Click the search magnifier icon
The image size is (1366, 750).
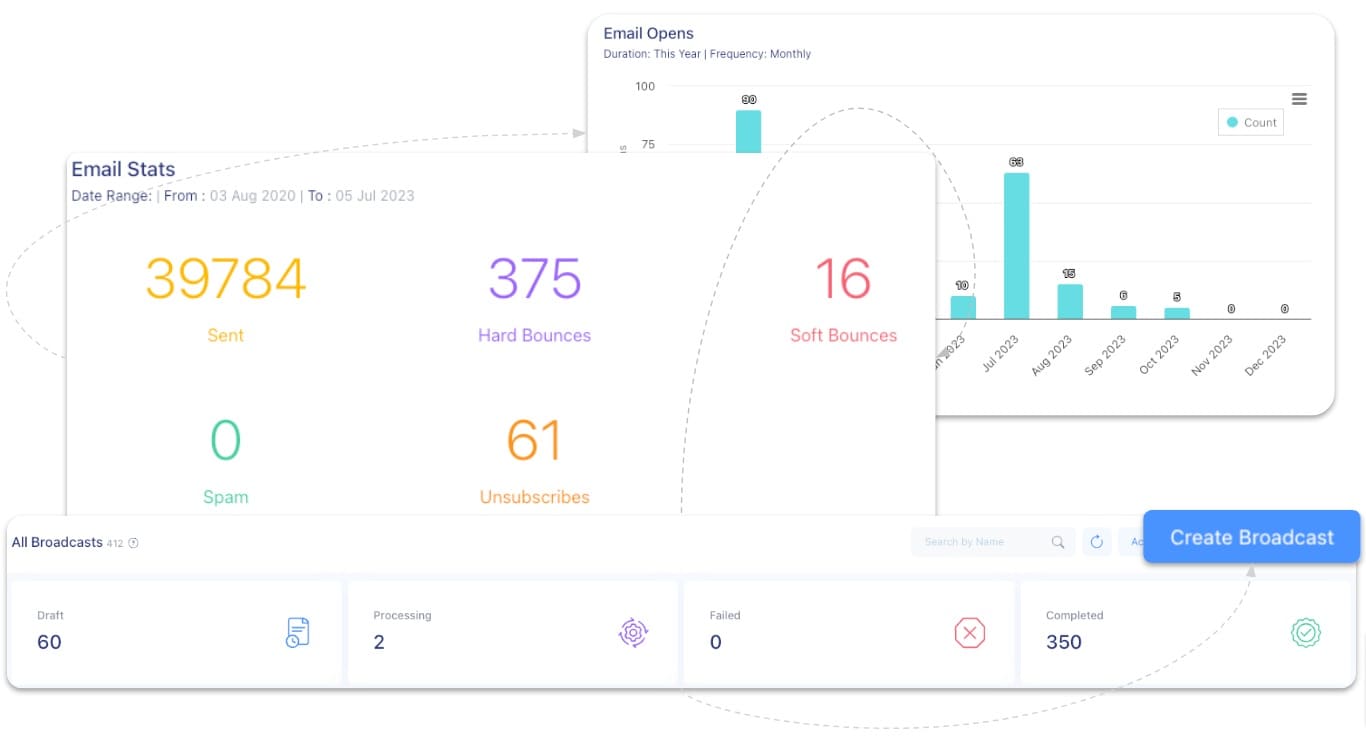tap(1058, 541)
